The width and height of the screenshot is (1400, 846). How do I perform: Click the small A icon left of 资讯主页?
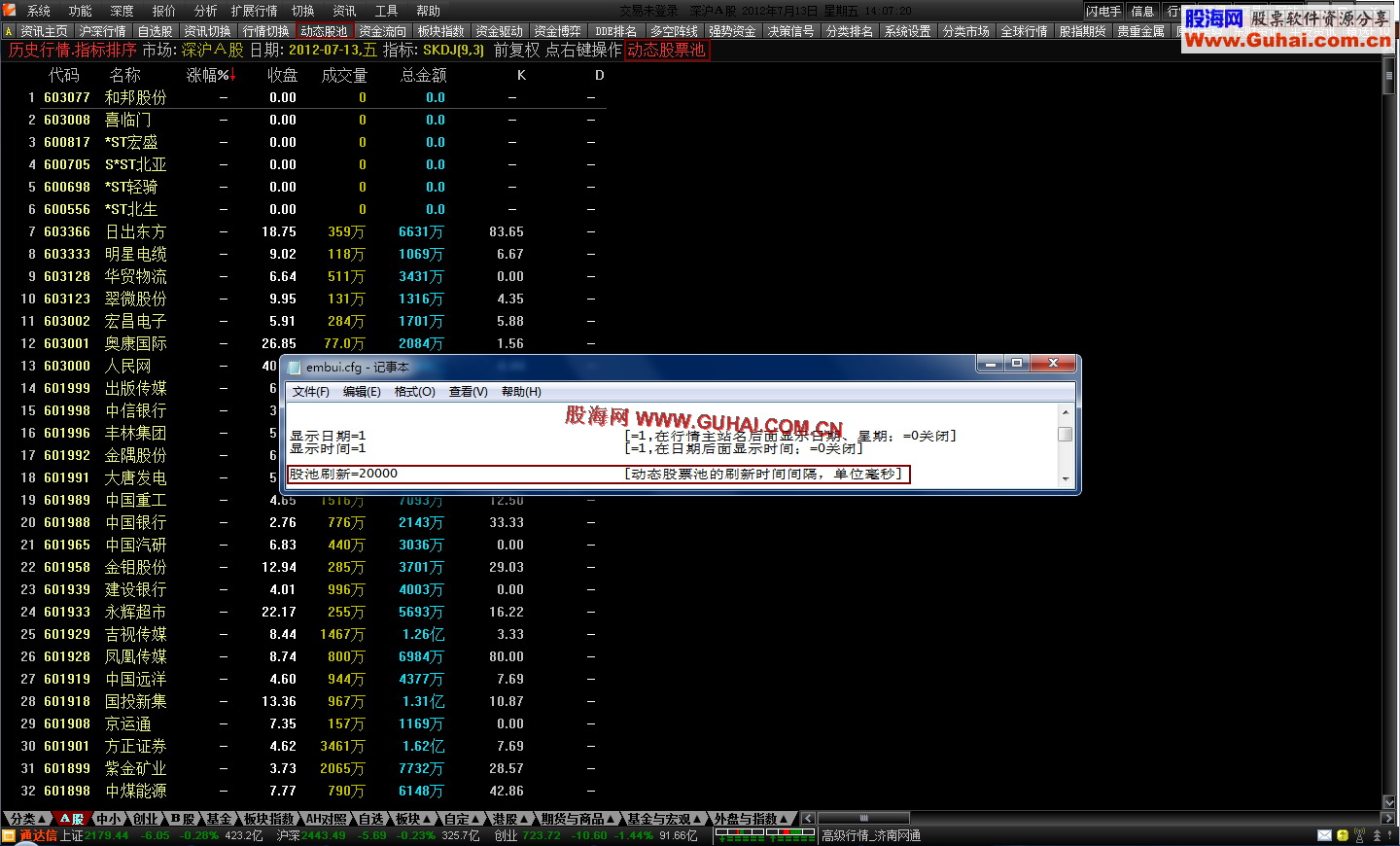(x=9, y=31)
